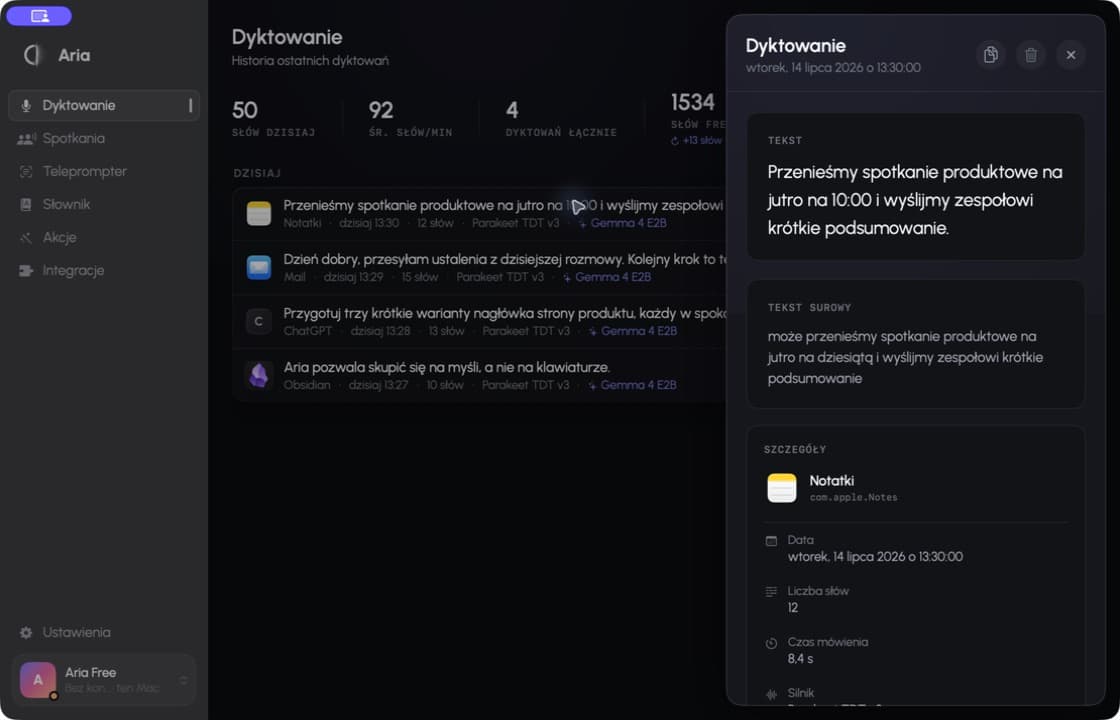Viewport: 1120px width, 720px height.
Task: Click the Notatki app icon in history list
Action: pos(259,214)
